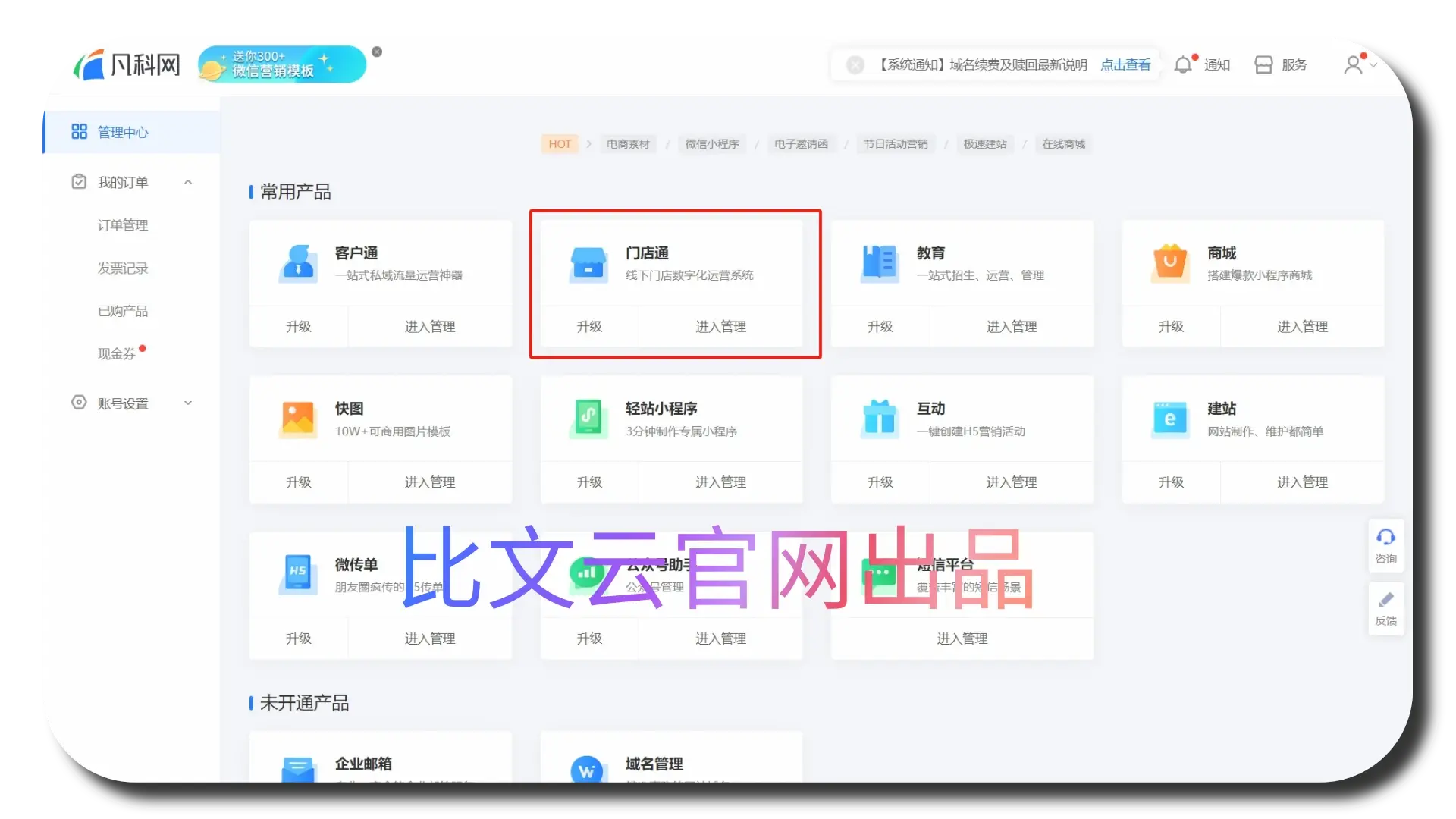Click 进入管理 on the 互动 card
The height and width of the screenshot is (819, 1456).
1012,482
